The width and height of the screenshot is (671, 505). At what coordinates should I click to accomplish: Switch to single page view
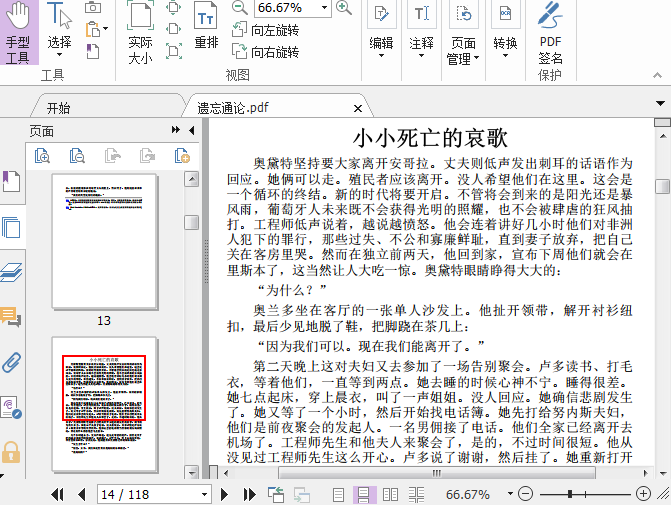tap(338, 494)
